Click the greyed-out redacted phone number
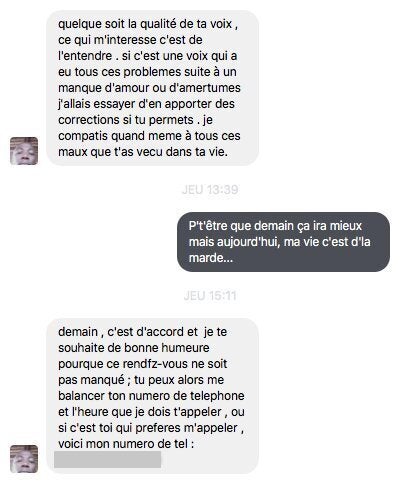Screen dimensions: 406x484 point(108,460)
